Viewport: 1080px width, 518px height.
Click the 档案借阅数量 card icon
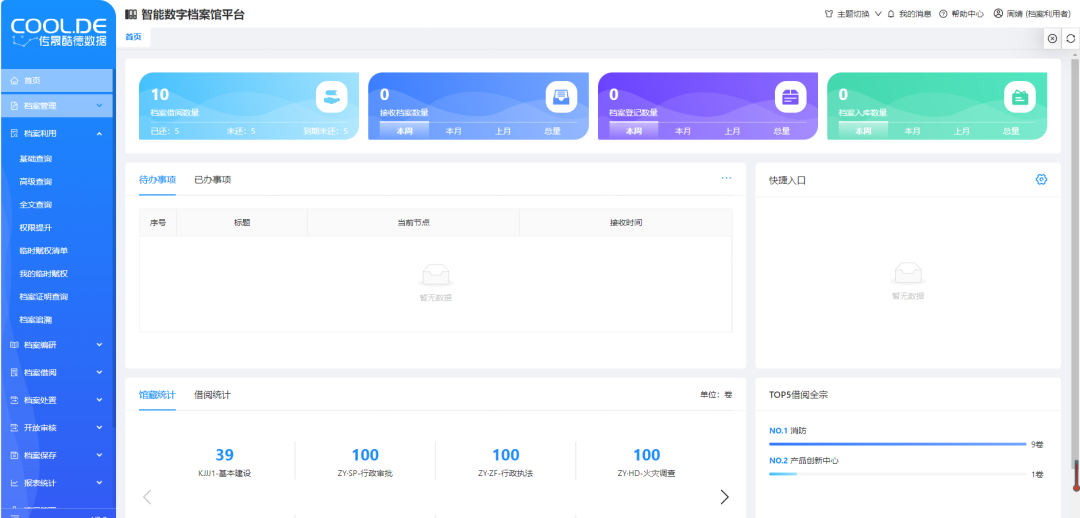point(331,96)
